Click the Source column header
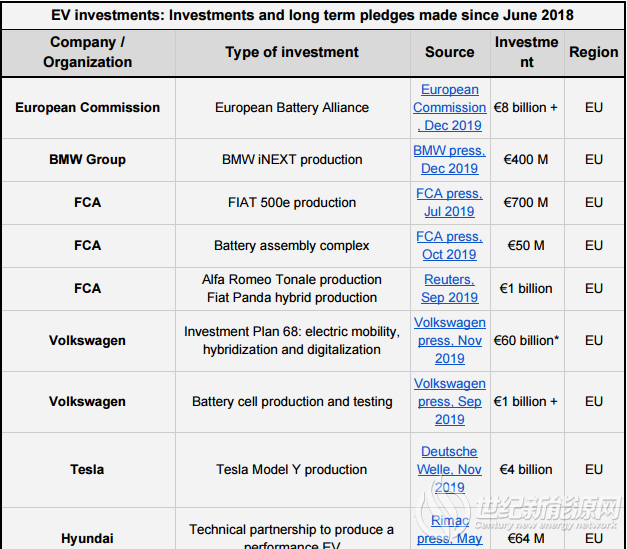The width and height of the screenshot is (627, 549). tap(449, 52)
